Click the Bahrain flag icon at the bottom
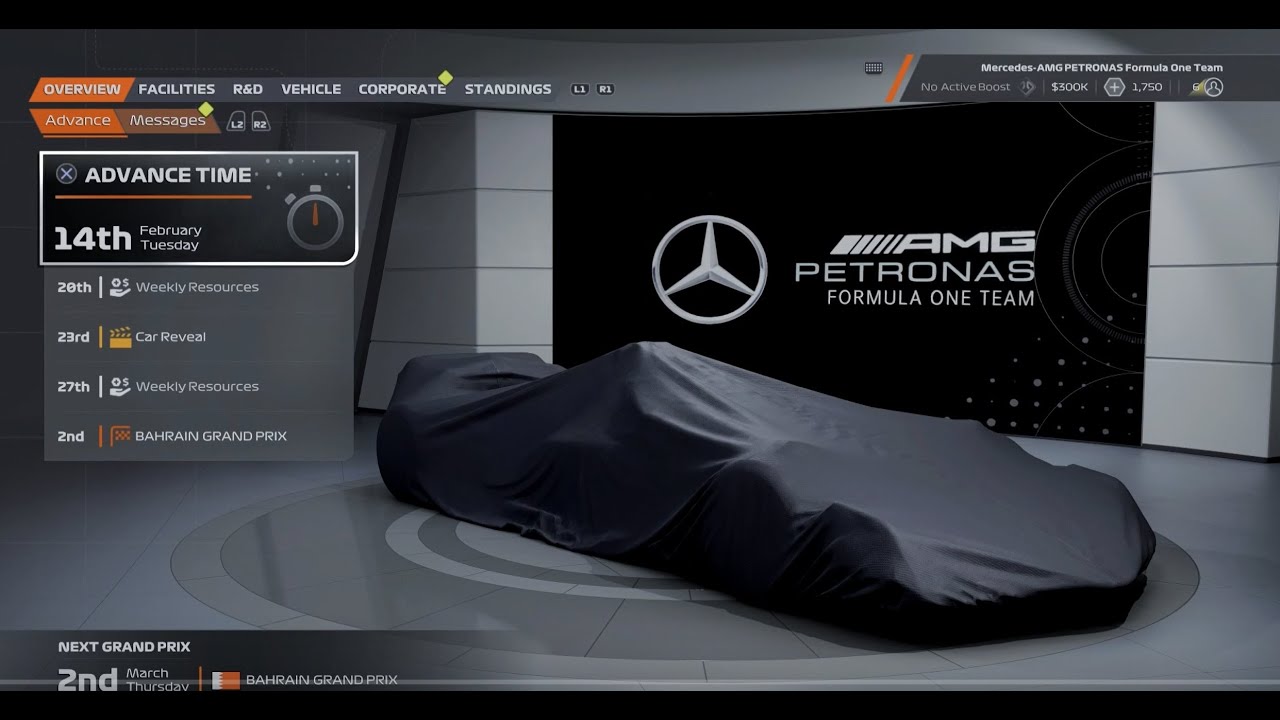 226,680
